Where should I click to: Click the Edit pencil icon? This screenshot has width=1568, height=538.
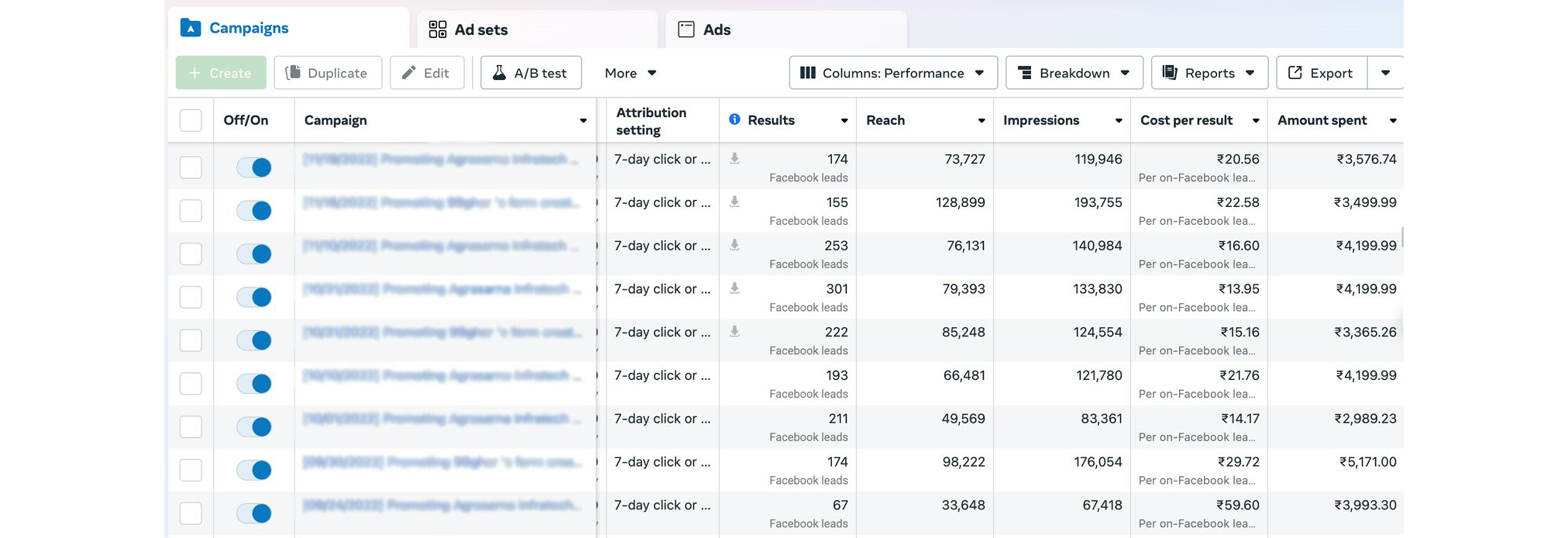tap(409, 73)
